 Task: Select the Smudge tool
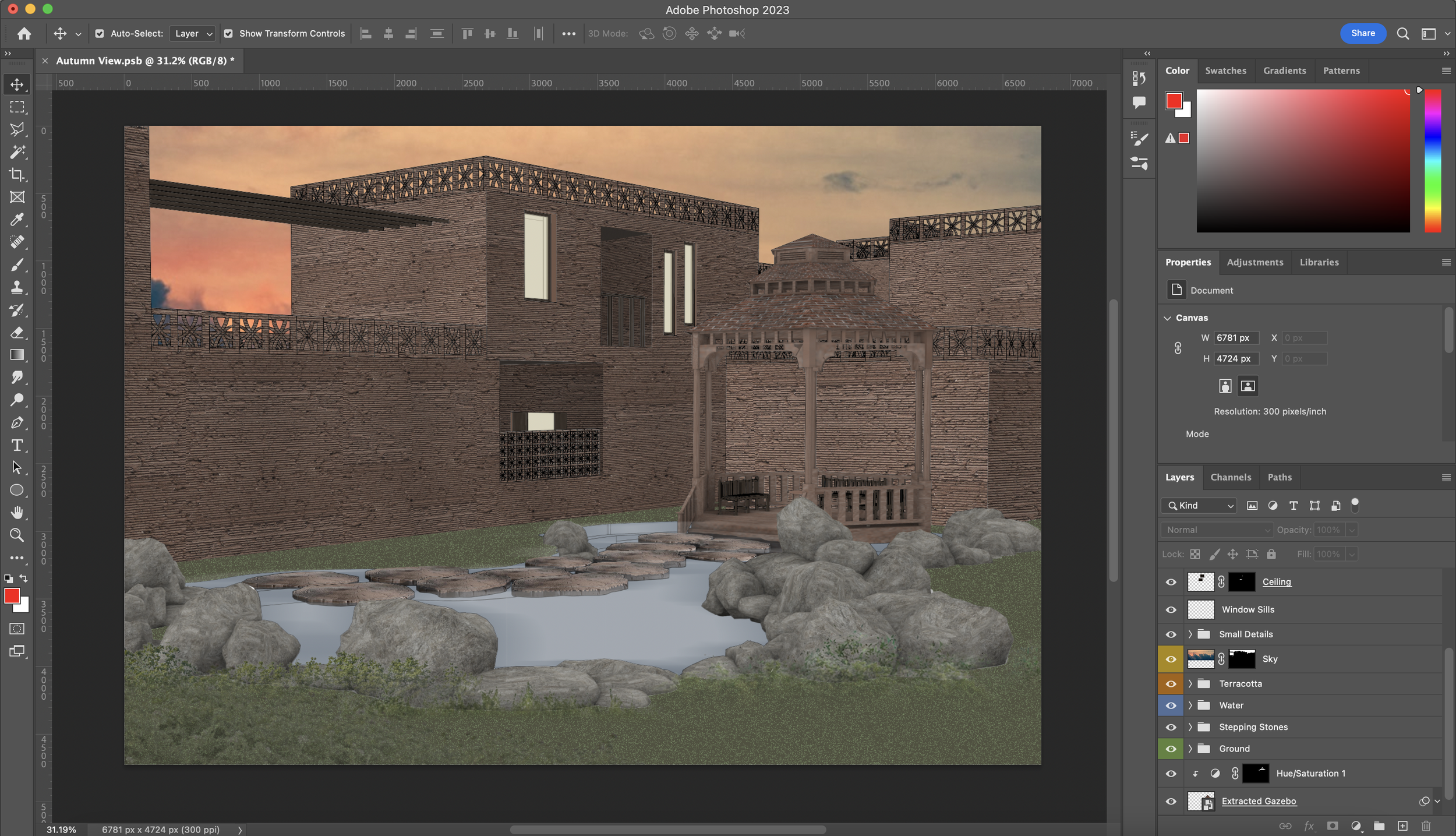click(17, 378)
